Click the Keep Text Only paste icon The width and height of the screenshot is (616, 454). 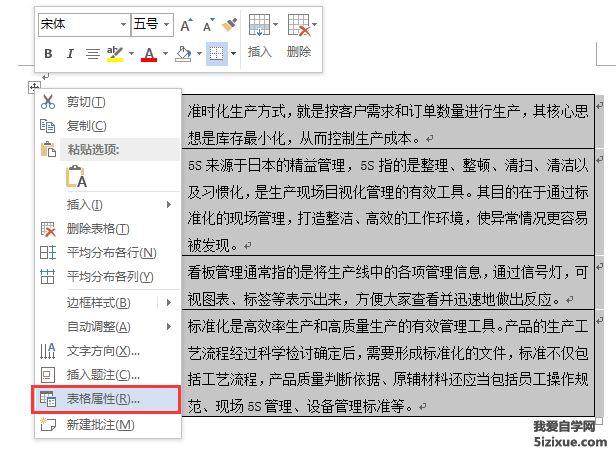76,176
